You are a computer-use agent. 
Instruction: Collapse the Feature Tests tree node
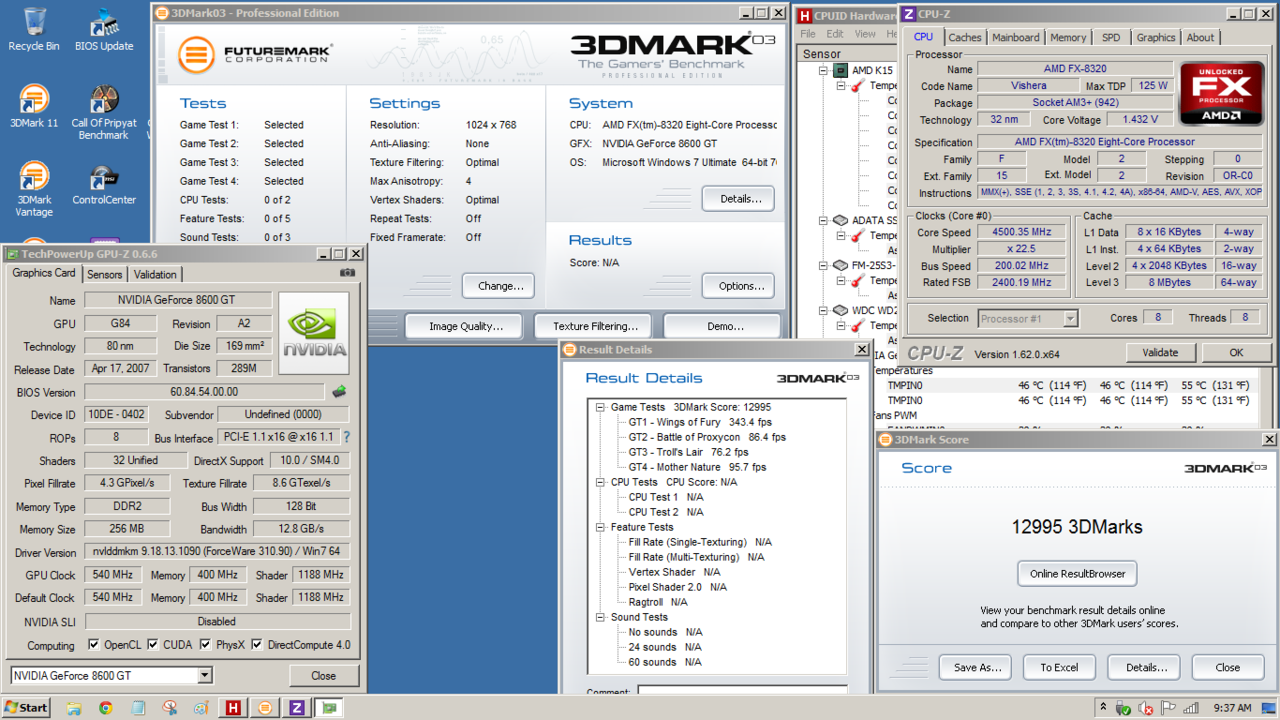point(601,527)
